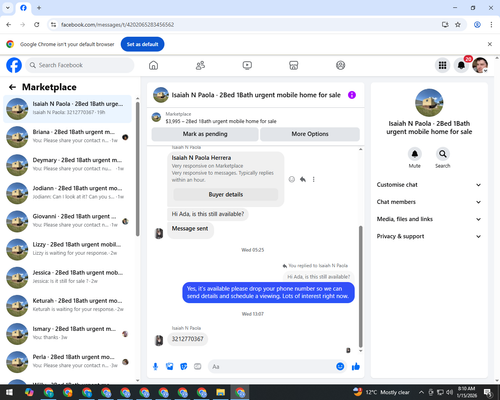Image resolution: width=500 pixels, height=400 pixels.
Task: Open the Keturah conversation
Action: pyautogui.click(x=67, y=306)
